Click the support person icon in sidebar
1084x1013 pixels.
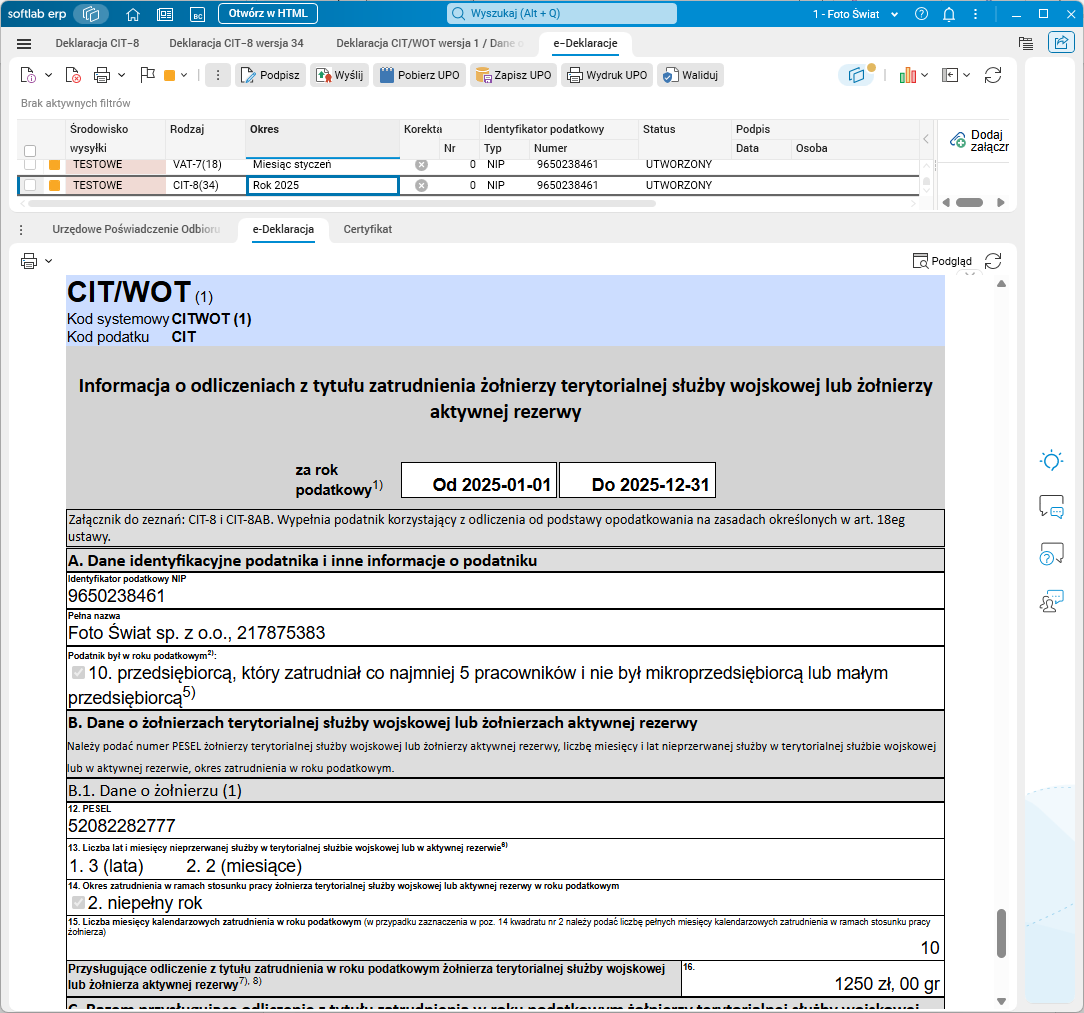click(x=1052, y=601)
